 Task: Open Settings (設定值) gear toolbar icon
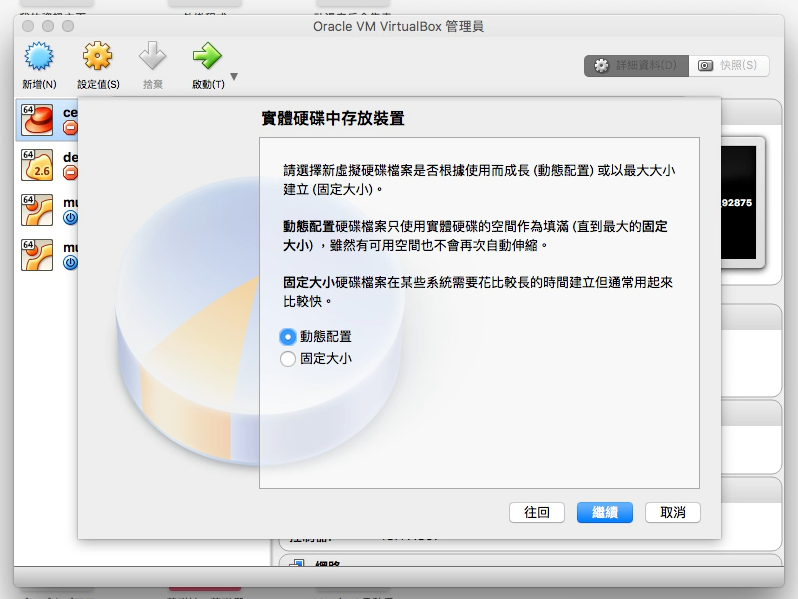pyautogui.click(x=97, y=55)
